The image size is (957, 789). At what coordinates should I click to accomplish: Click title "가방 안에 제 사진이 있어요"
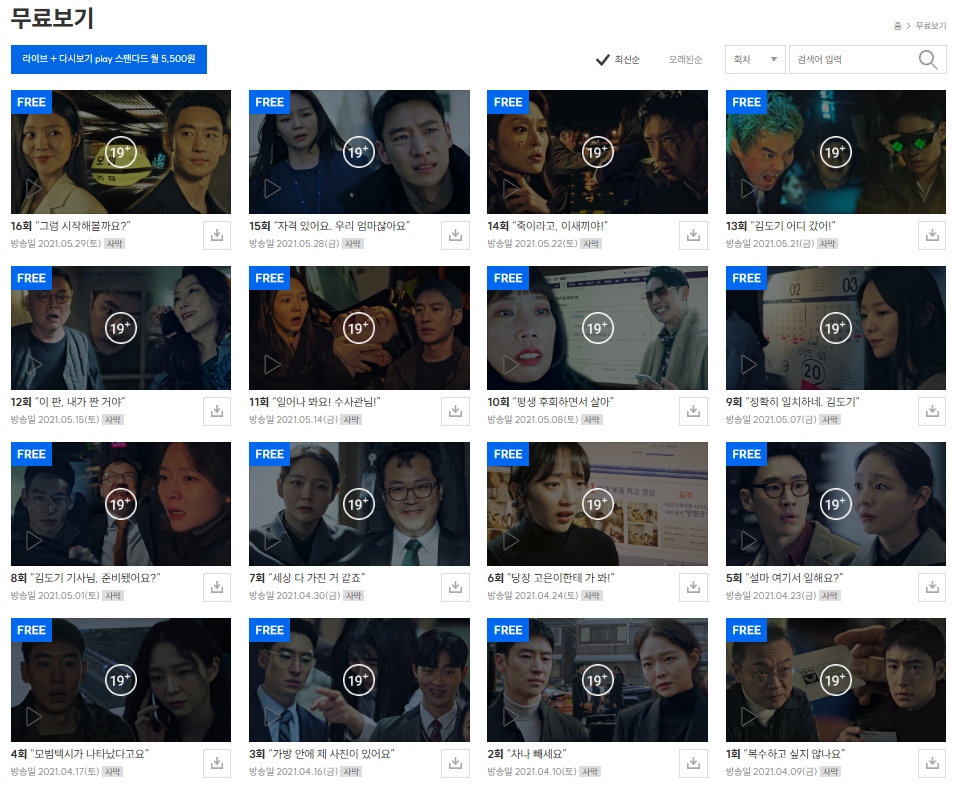coord(331,754)
